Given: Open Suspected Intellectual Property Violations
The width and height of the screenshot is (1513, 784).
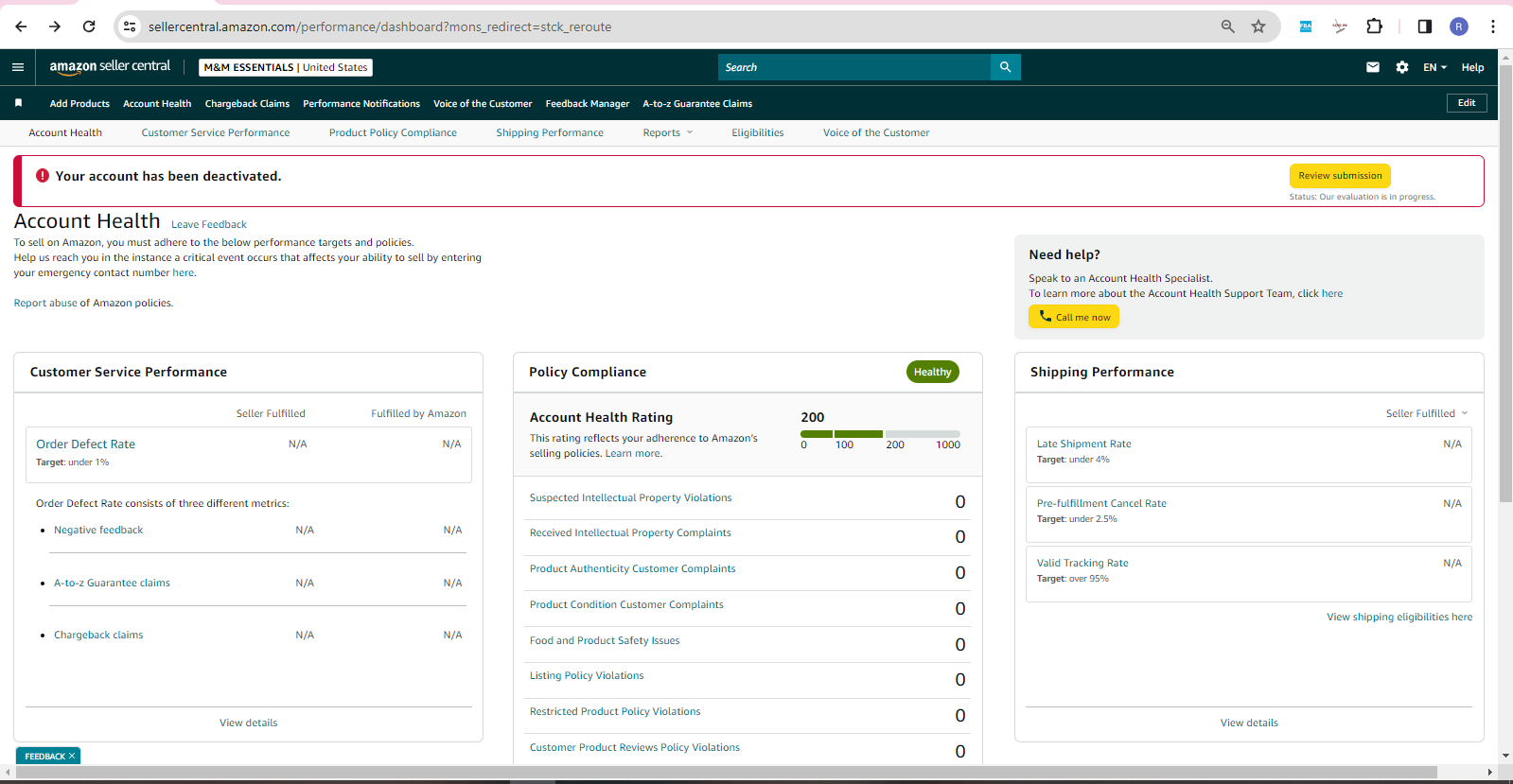Looking at the screenshot, I should tap(630, 497).
